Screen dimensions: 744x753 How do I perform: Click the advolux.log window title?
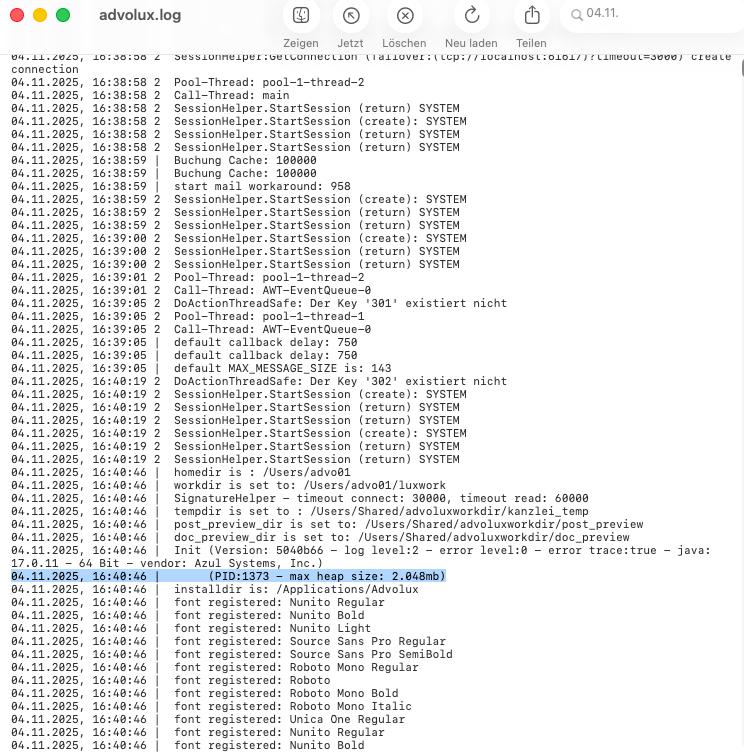(x=141, y=15)
